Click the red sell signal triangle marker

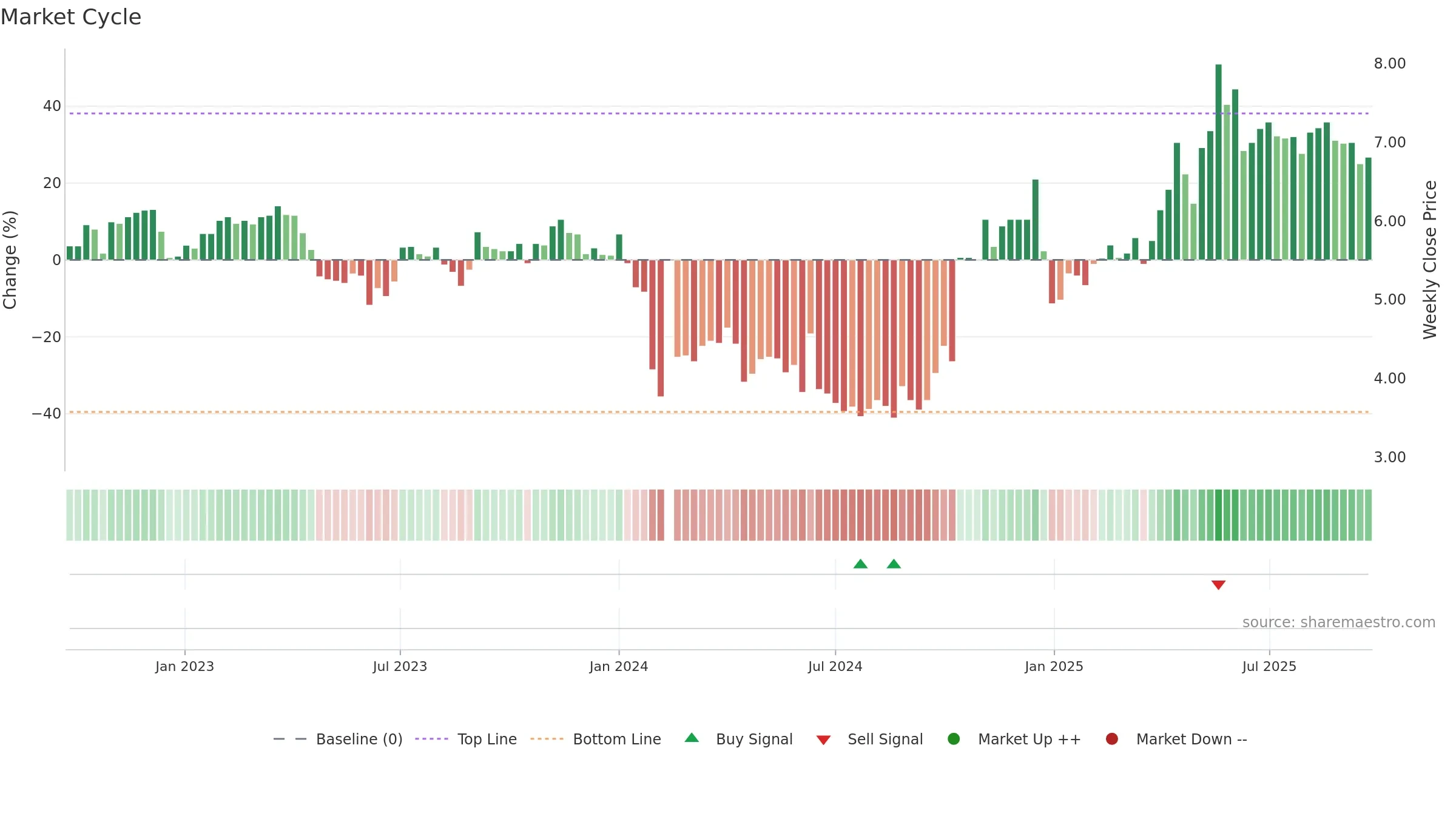coord(1218,585)
